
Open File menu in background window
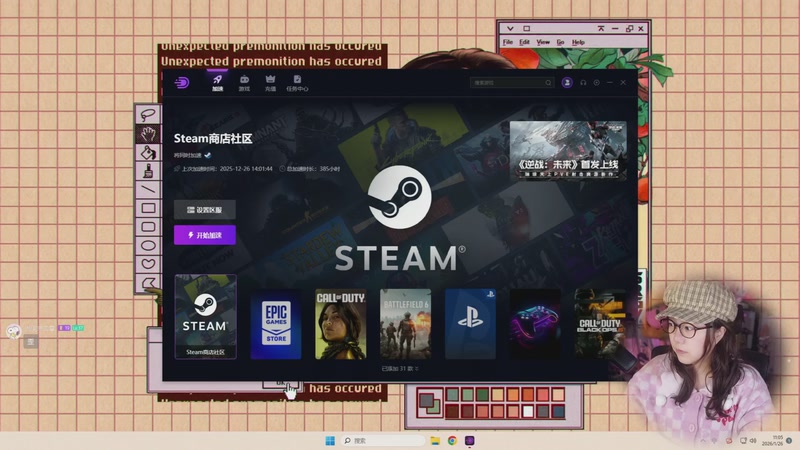coord(508,42)
